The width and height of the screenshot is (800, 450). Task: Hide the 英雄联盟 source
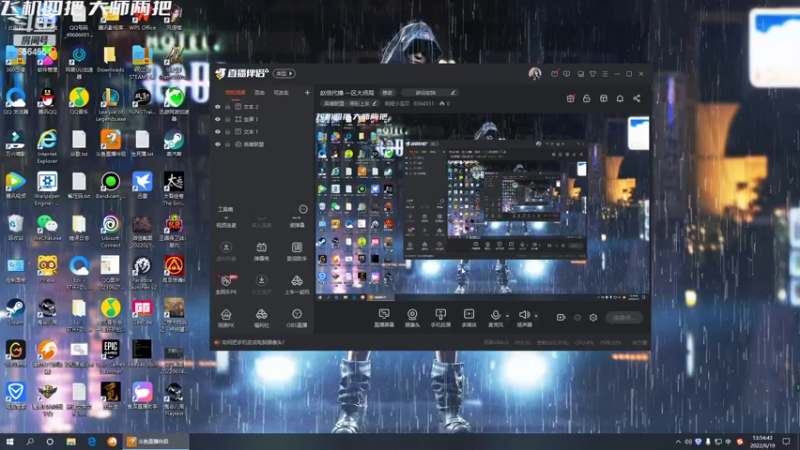tap(218, 144)
